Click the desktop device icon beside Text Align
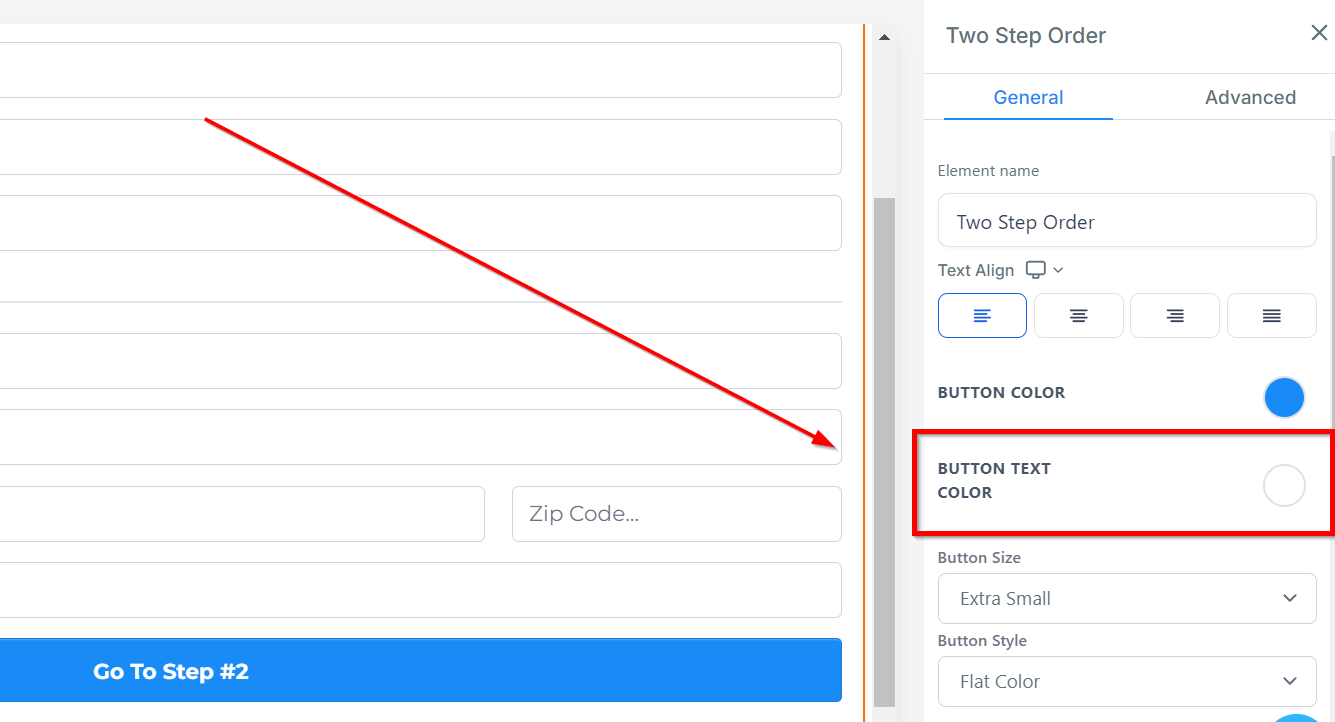The image size is (1335, 722). click(x=1036, y=270)
